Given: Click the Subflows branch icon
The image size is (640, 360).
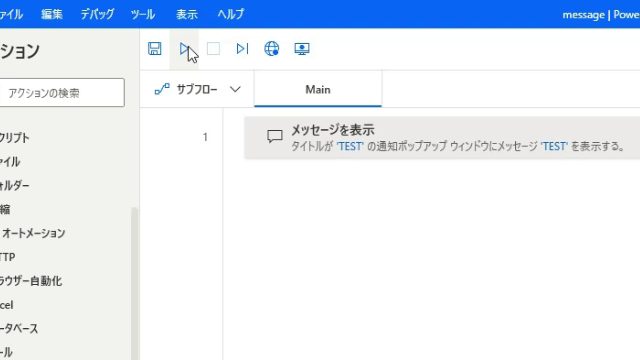Looking at the screenshot, I should (162, 89).
